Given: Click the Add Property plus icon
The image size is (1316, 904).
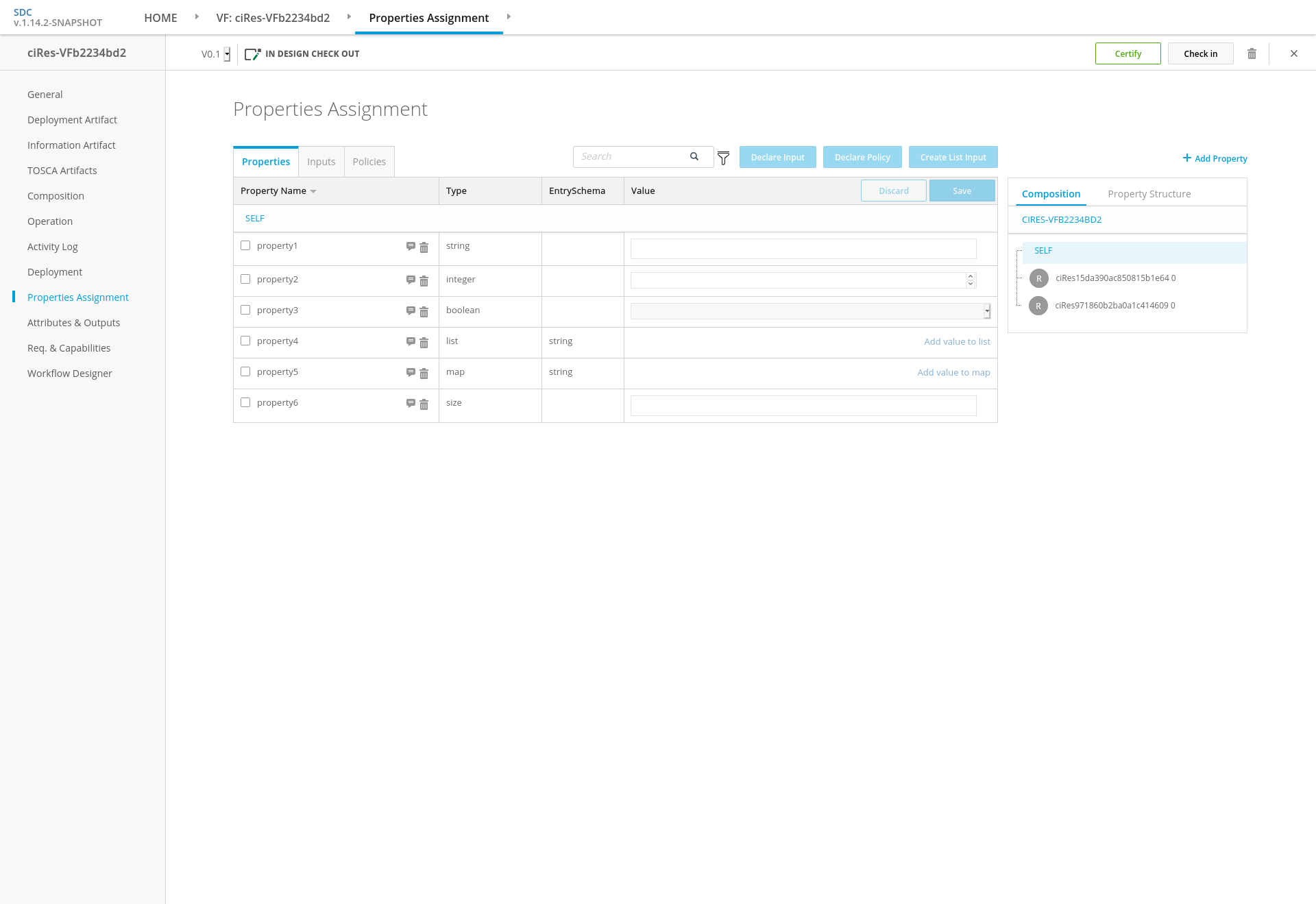Looking at the screenshot, I should [x=1186, y=158].
